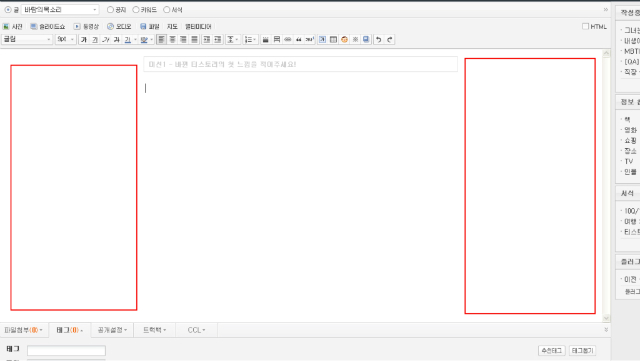The width and height of the screenshot is (640, 361).
Task: Insert a video with 동영상
Action: click(x=86, y=27)
